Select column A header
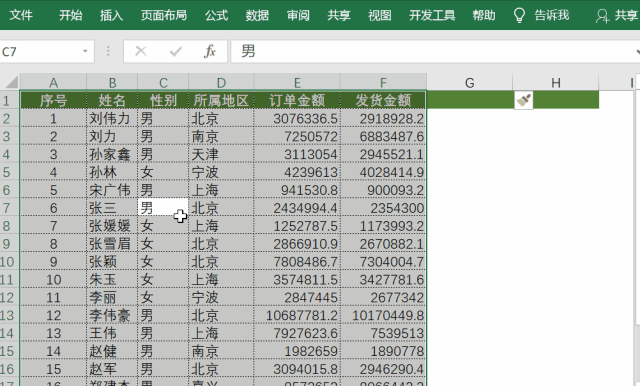This screenshot has height=386, width=640. click(x=53, y=82)
